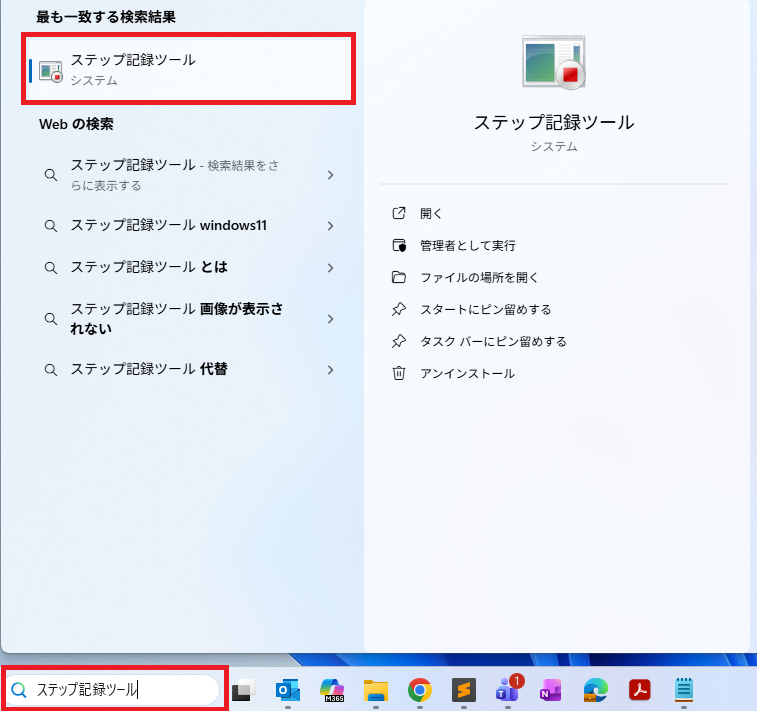Click 開く to launch the app
The width and height of the screenshot is (757, 711).
click(431, 213)
